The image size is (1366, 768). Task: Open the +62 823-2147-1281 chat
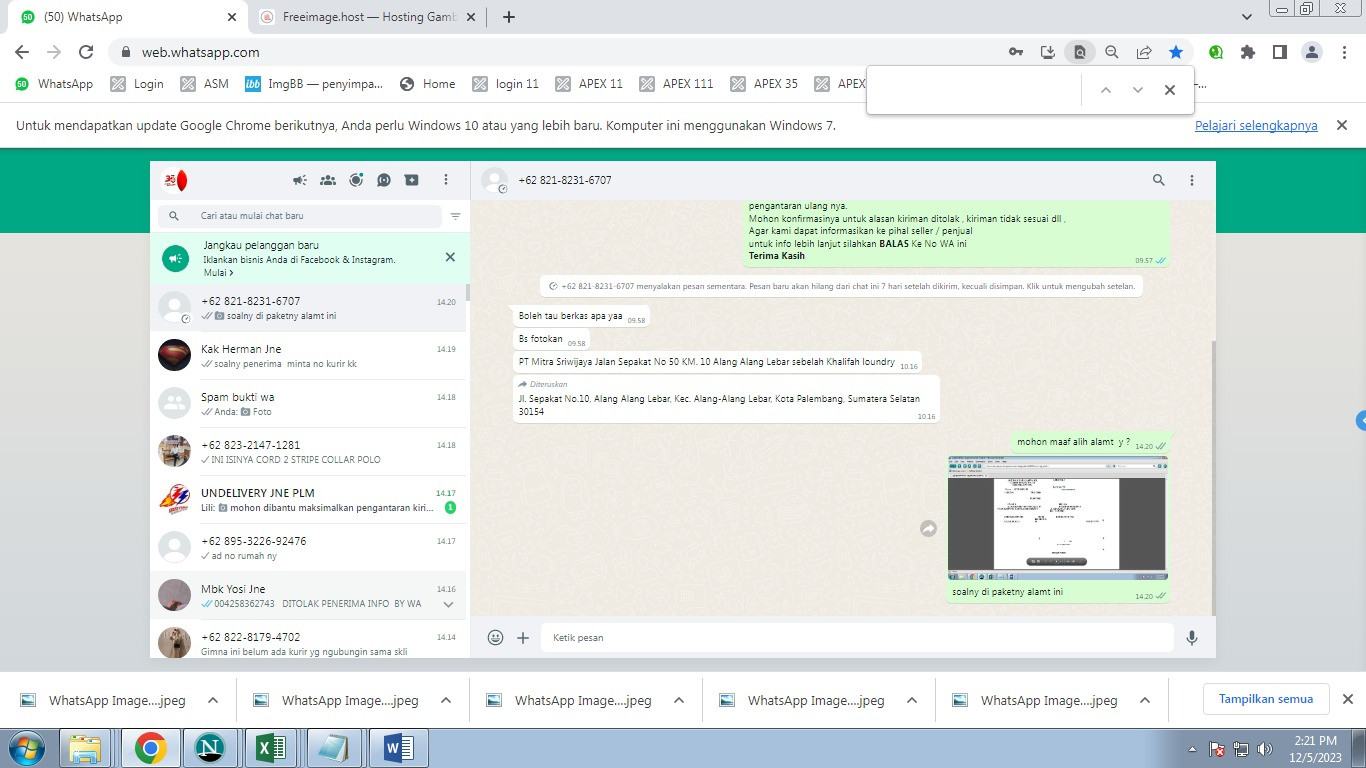(309, 452)
